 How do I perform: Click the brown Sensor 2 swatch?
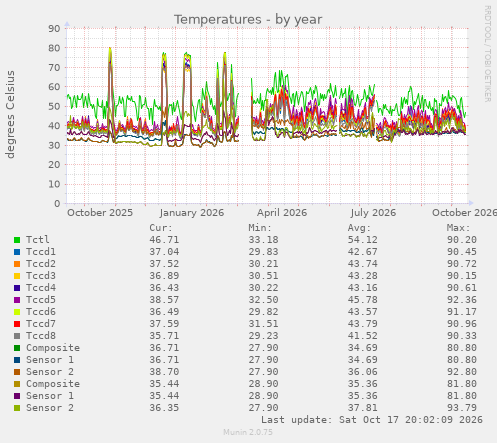pos(17,372)
